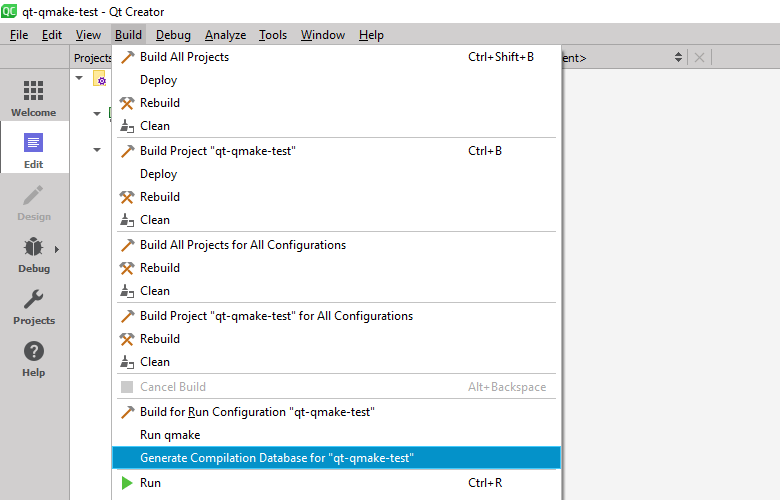Screen dimensions: 780x500
Task: Open the Analyze menu
Action: [x=225, y=35]
